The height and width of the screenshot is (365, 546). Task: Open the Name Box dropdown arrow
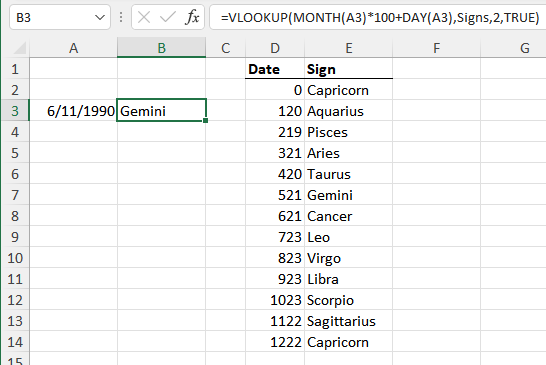(x=100, y=17)
